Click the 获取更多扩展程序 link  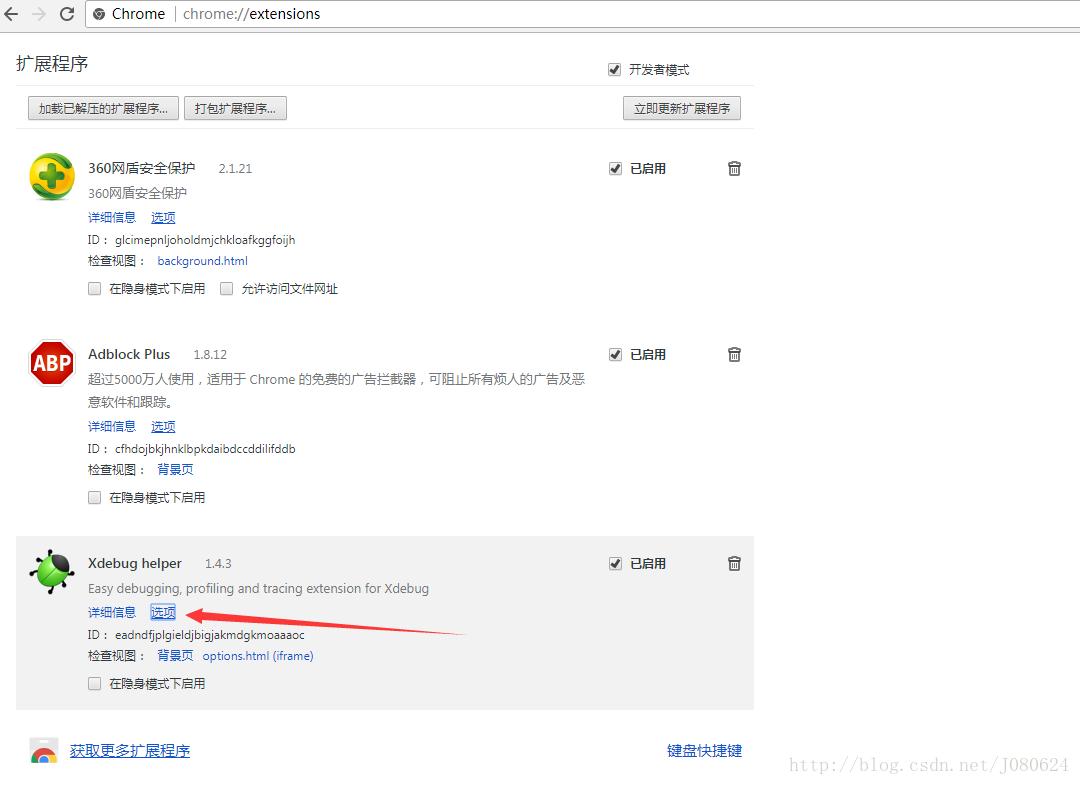pos(130,751)
